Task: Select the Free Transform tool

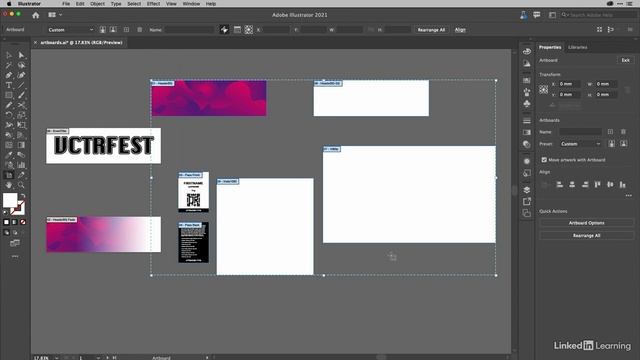Action: 21,125
